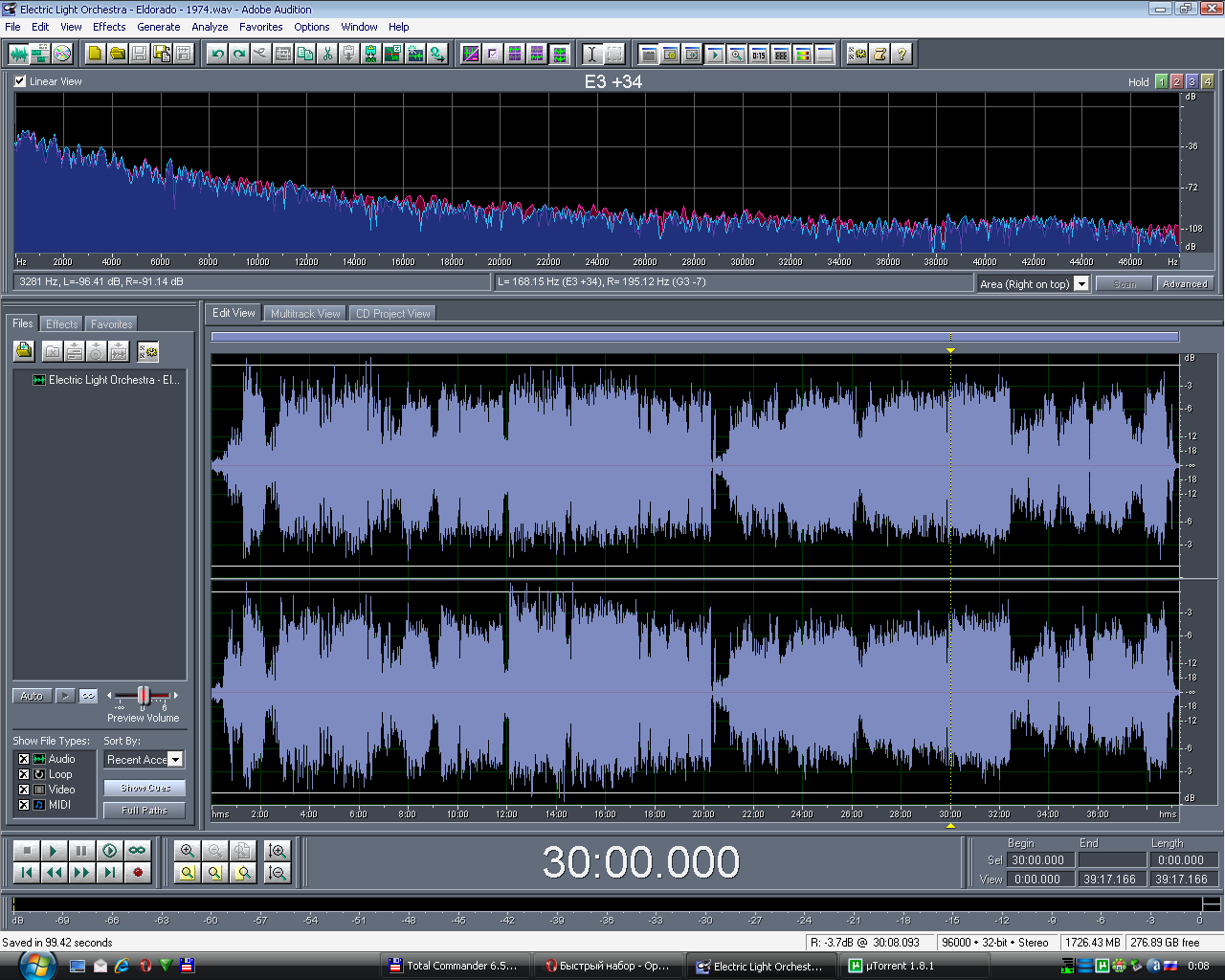Uncheck the Audio file type checkbox

(x=24, y=759)
